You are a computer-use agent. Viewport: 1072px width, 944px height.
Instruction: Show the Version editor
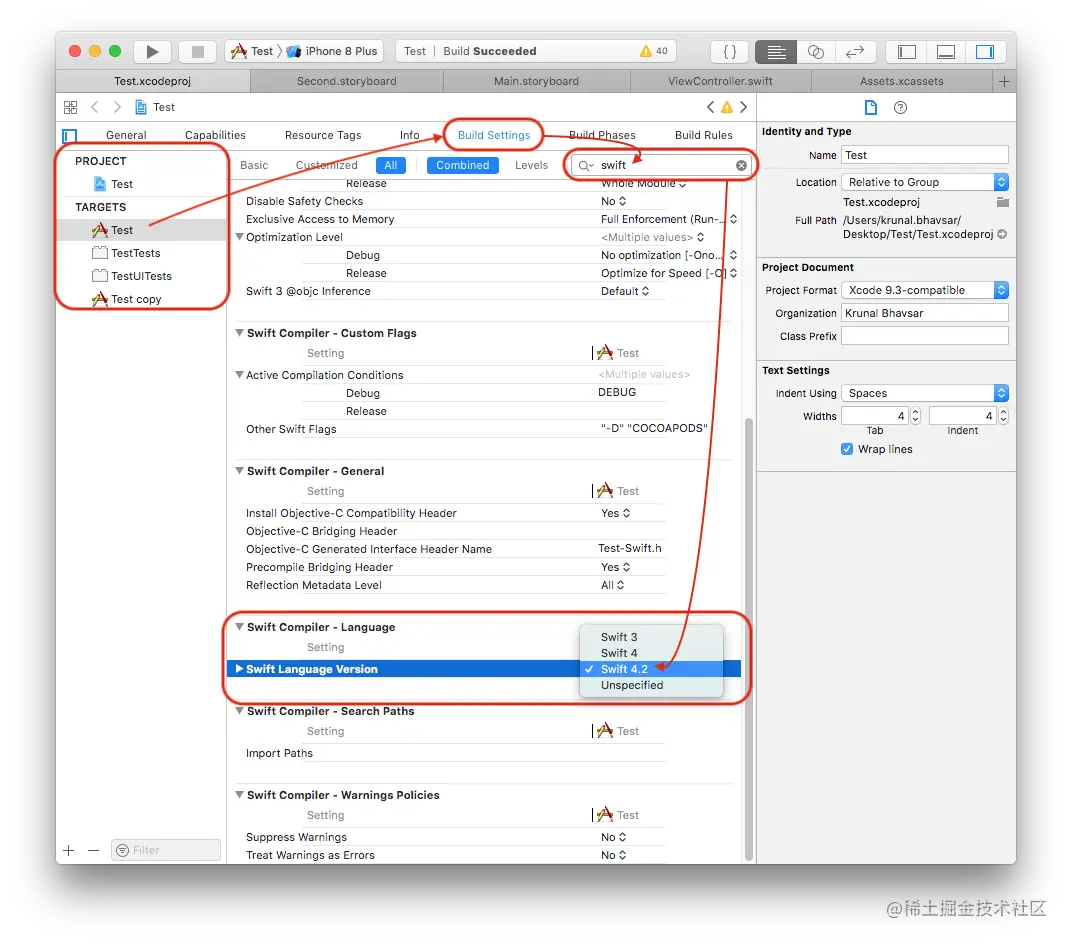point(855,51)
